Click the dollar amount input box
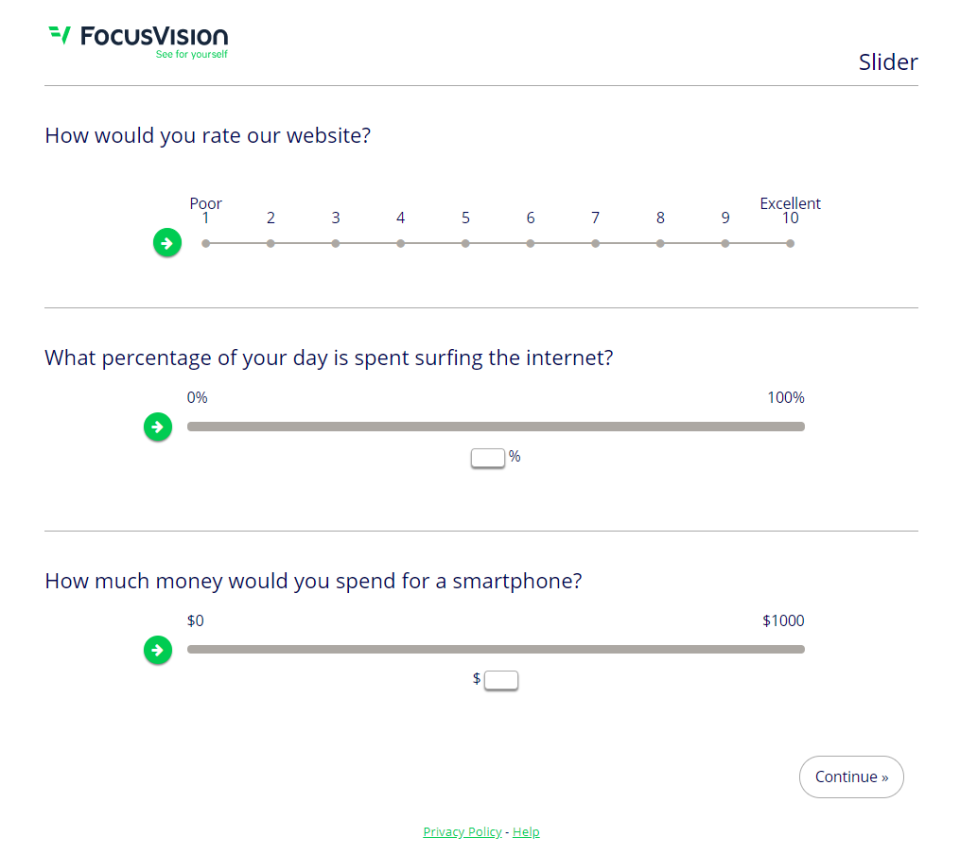The width and height of the screenshot is (960, 855). pyautogui.click(x=501, y=681)
